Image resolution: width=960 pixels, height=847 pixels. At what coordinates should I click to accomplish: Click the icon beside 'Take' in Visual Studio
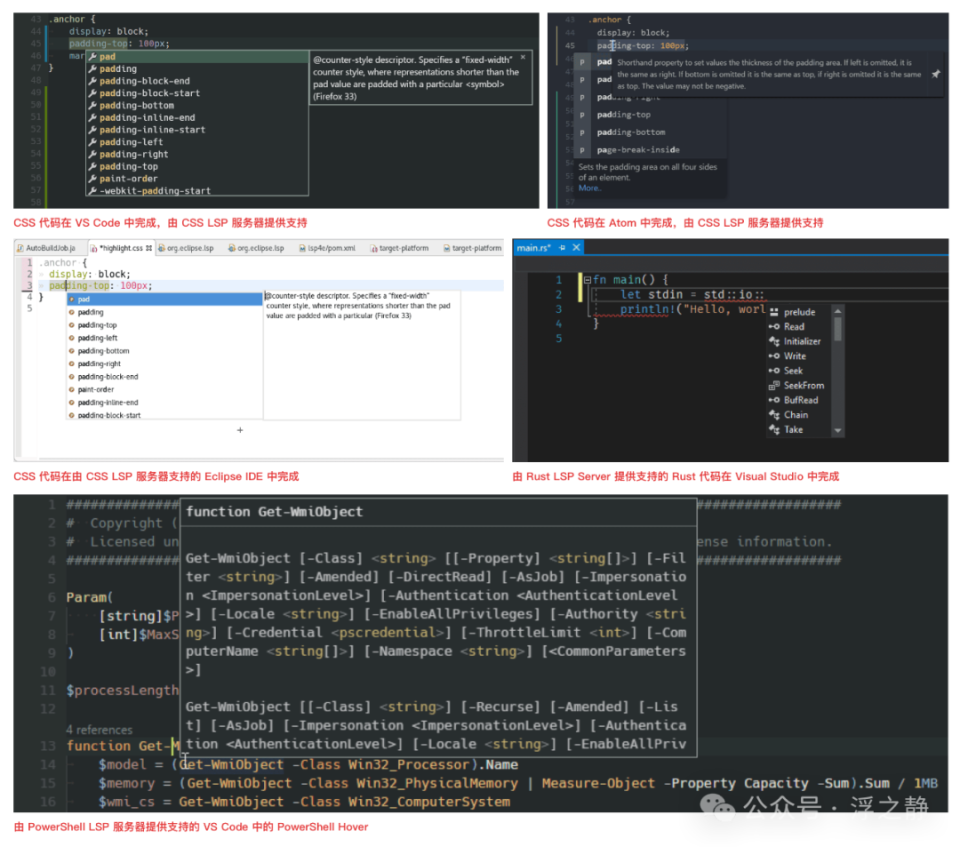point(774,430)
